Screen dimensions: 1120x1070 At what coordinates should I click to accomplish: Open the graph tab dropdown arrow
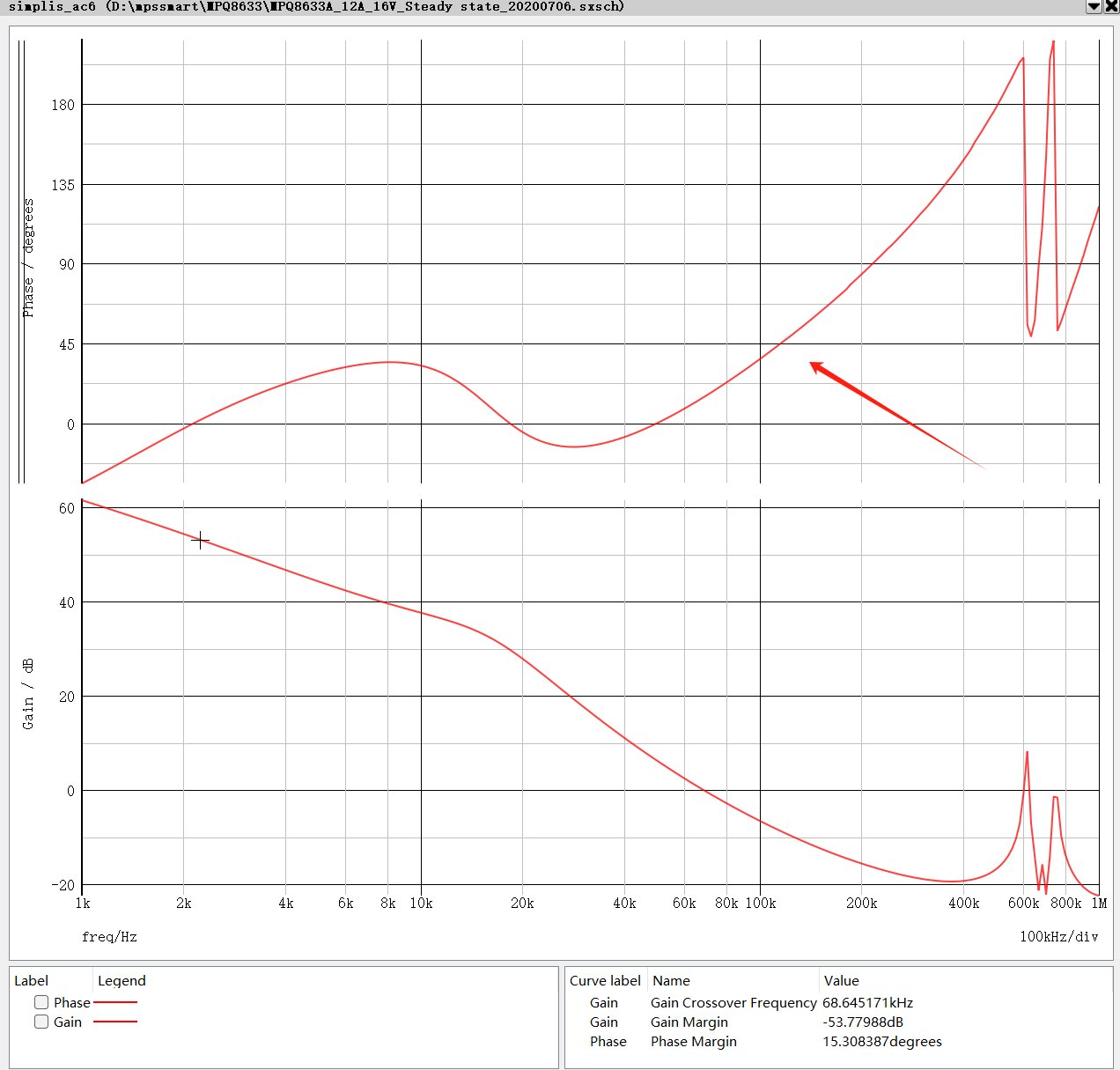[1094, 6]
